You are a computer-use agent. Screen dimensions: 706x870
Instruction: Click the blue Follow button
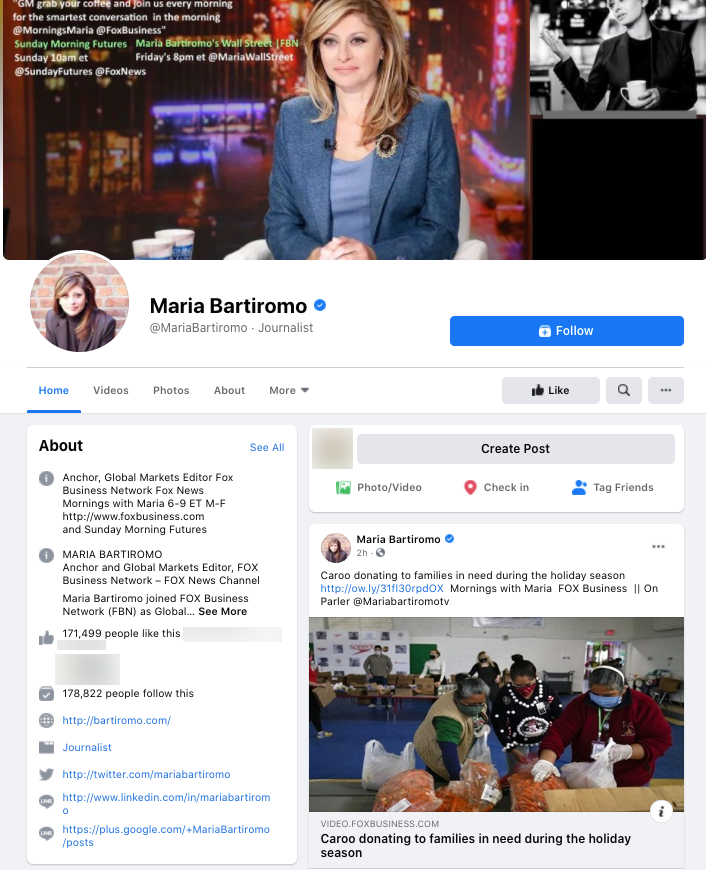coord(566,331)
